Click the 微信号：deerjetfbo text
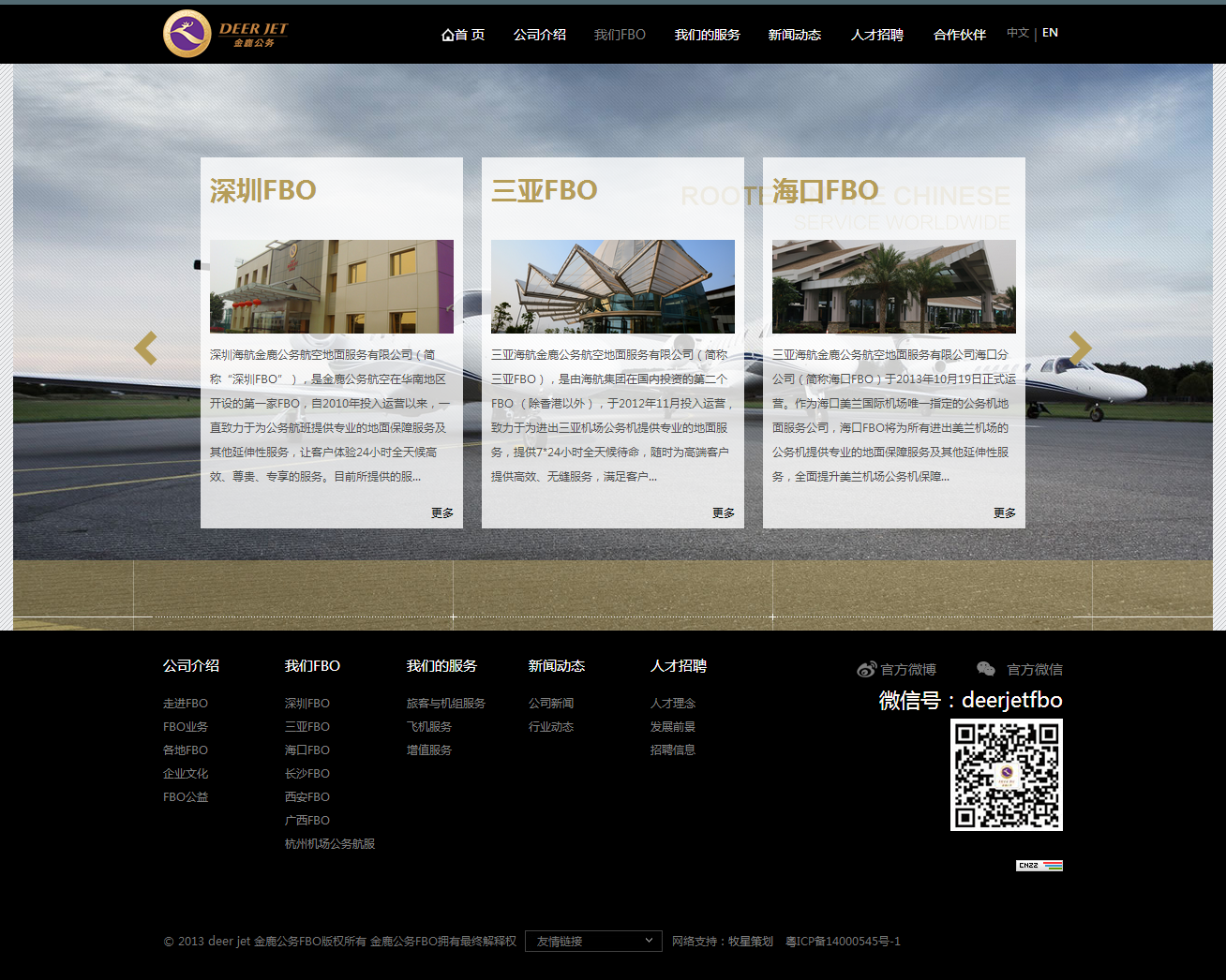Image resolution: width=1226 pixels, height=980 pixels. [970, 700]
